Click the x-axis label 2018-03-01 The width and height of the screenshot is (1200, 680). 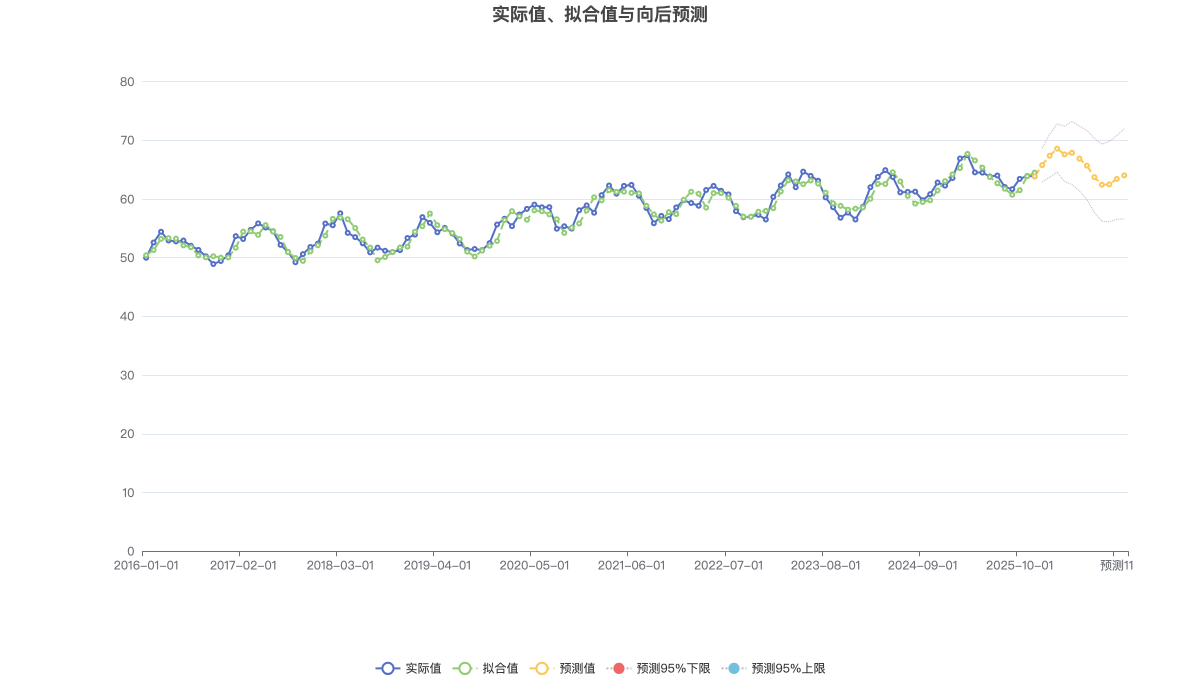[340, 565]
